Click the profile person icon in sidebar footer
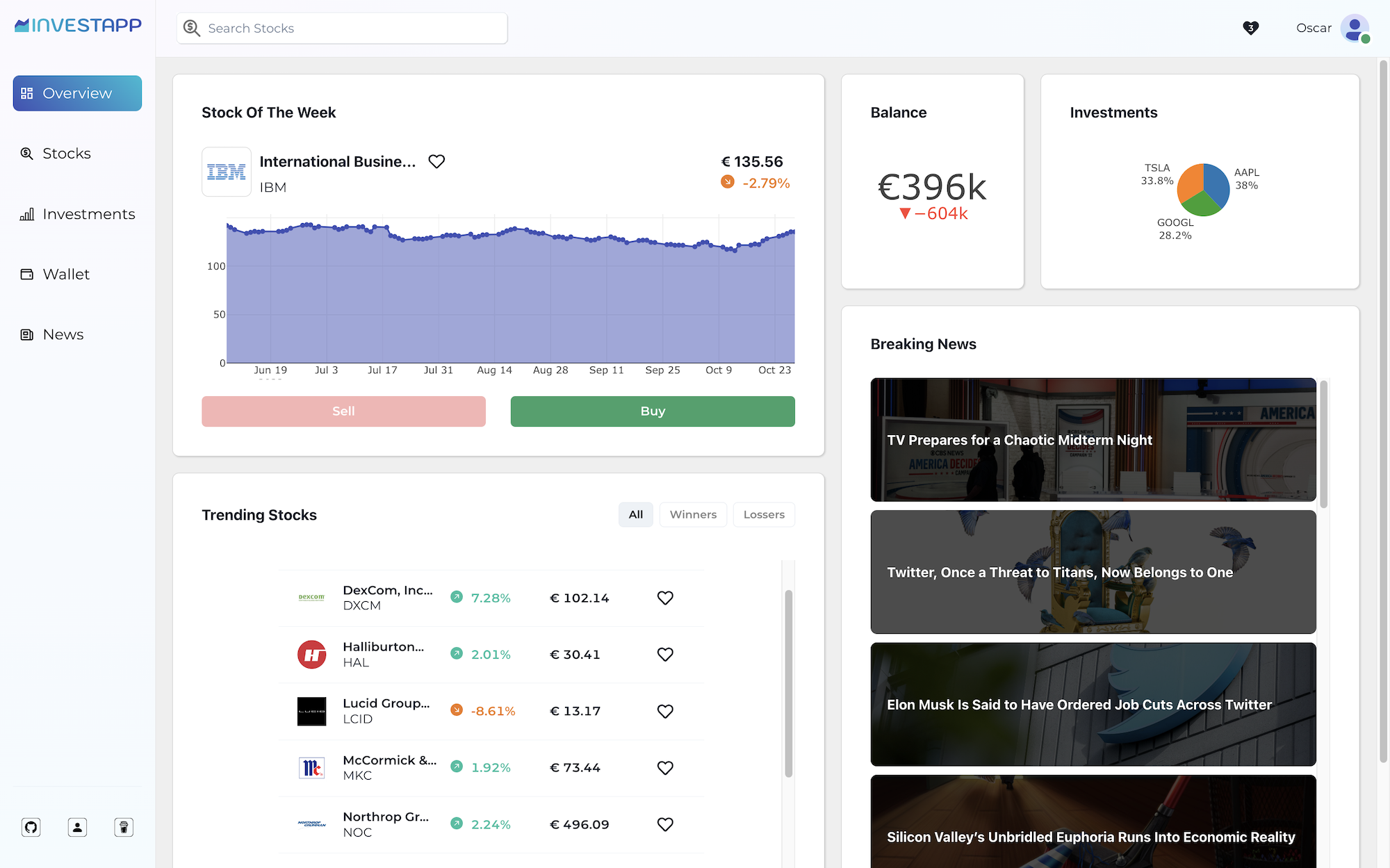Screen dimensions: 1390x868 (77, 827)
